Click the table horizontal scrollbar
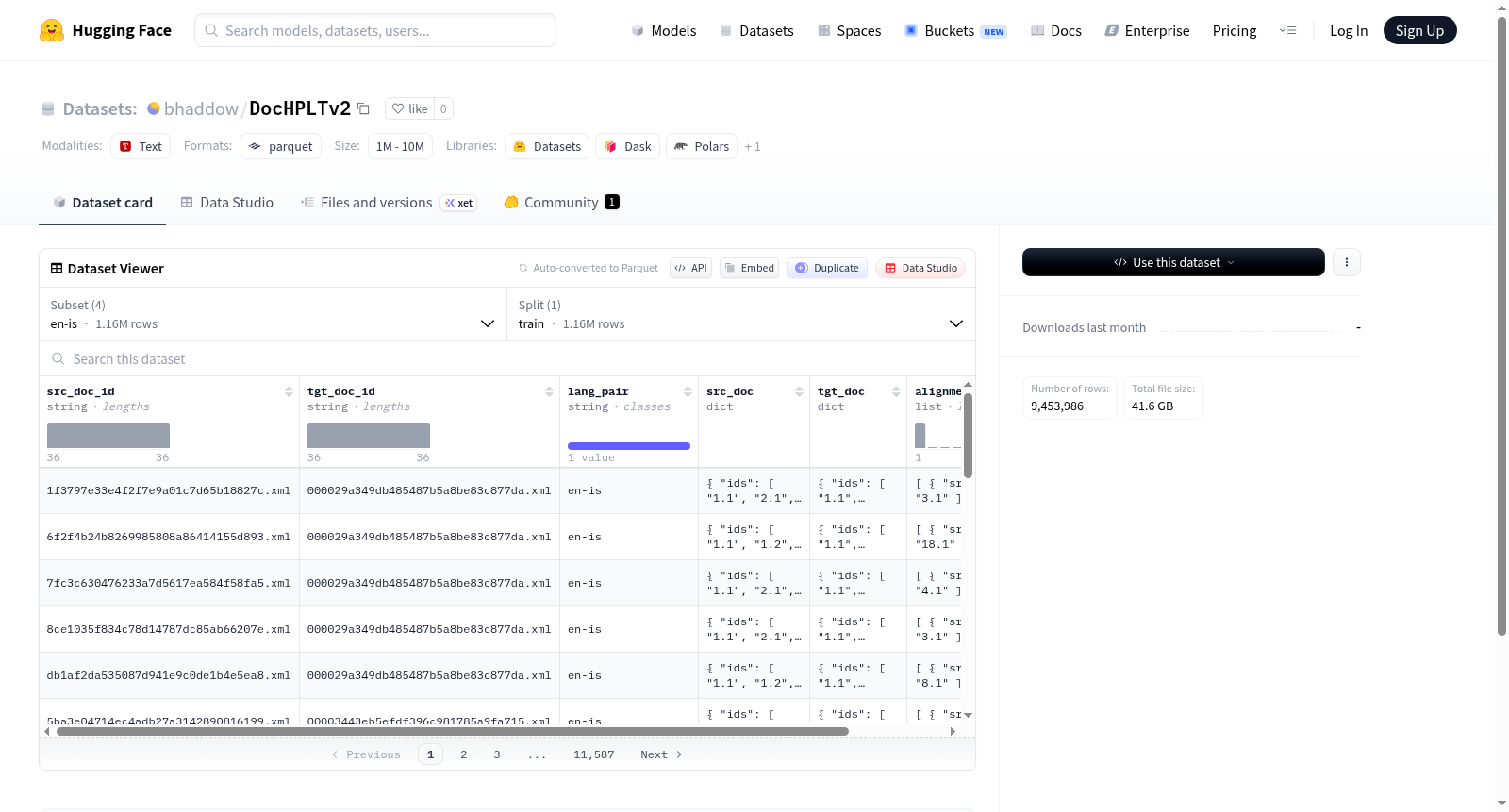 click(453, 731)
